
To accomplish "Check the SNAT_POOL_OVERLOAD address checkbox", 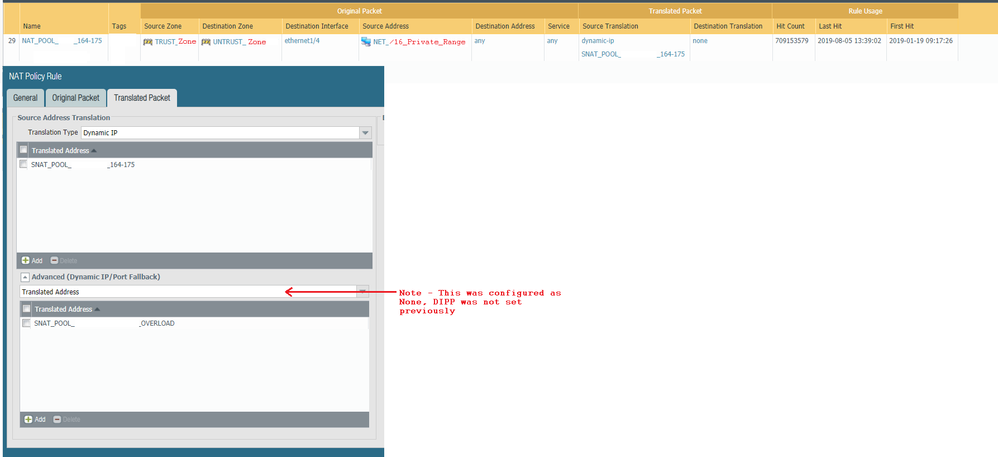I will [26, 323].
